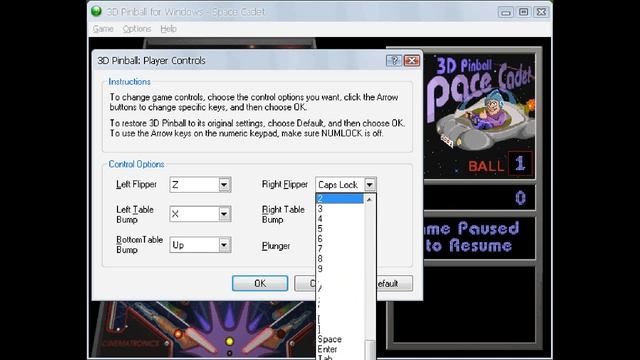The width and height of the screenshot is (640, 360).
Task: Select key 3 in the dropdown list
Action: (x=340, y=209)
